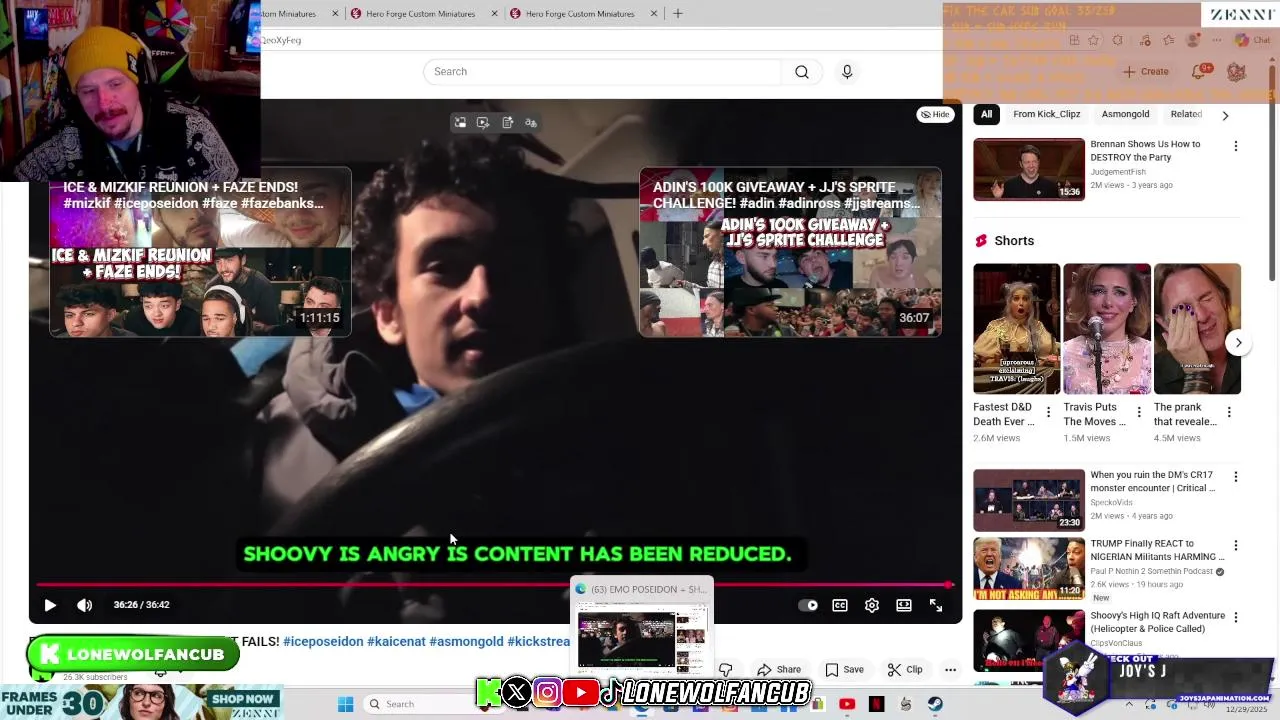Screen dimensions: 1280x720
Task: Open options for Brennan Shows video
Action: point(1236,146)
